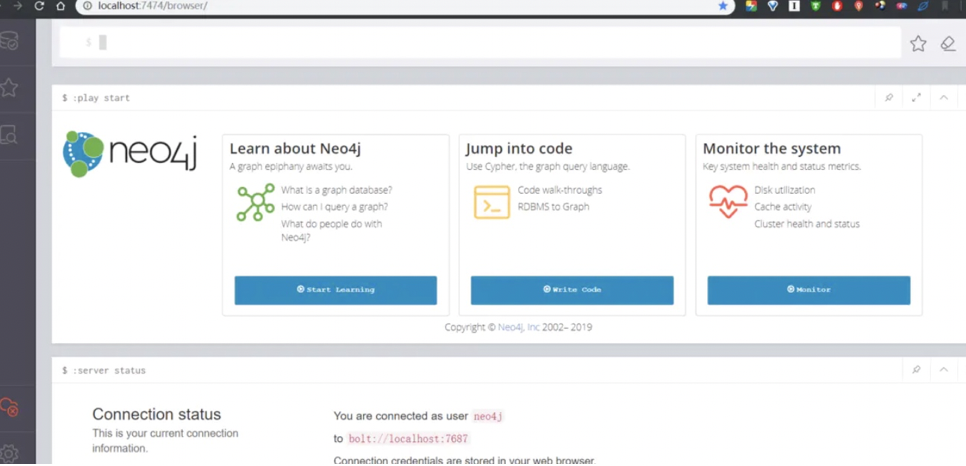Screen dimensions: 966x466
Task: Click the ':server status' command text
Action: point(109,370)
